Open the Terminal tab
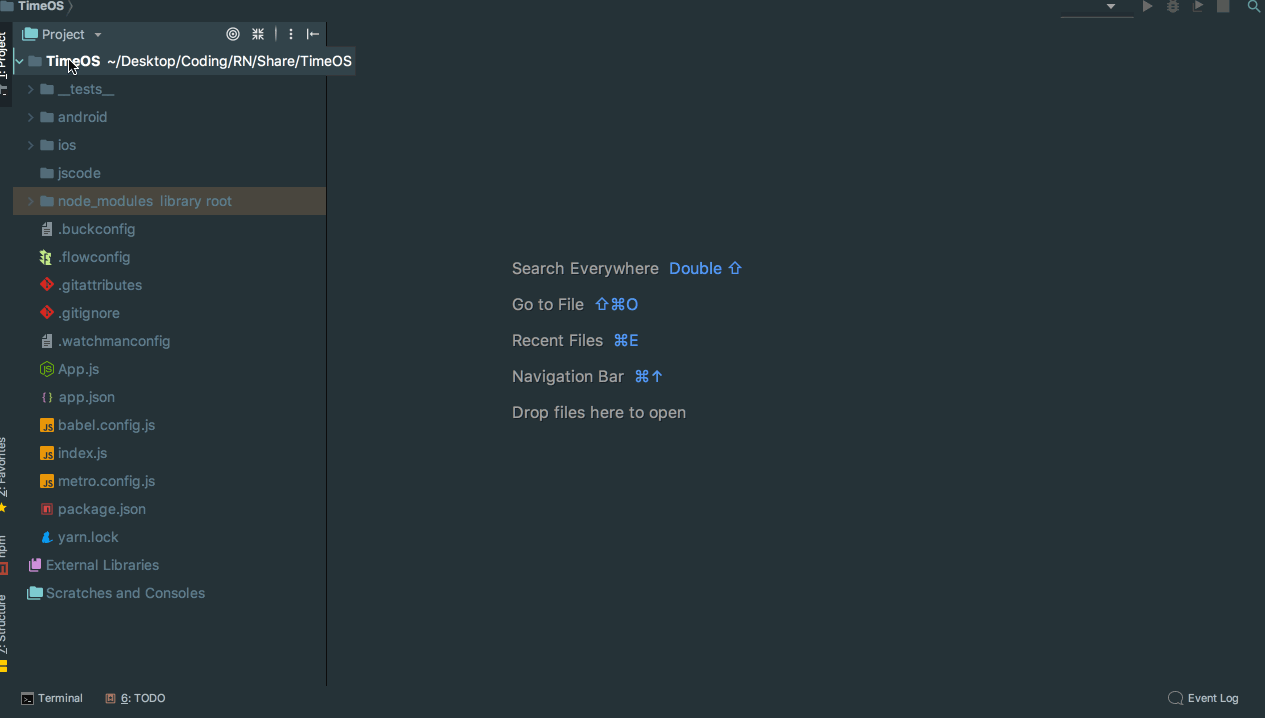 [x=53, y=698]
